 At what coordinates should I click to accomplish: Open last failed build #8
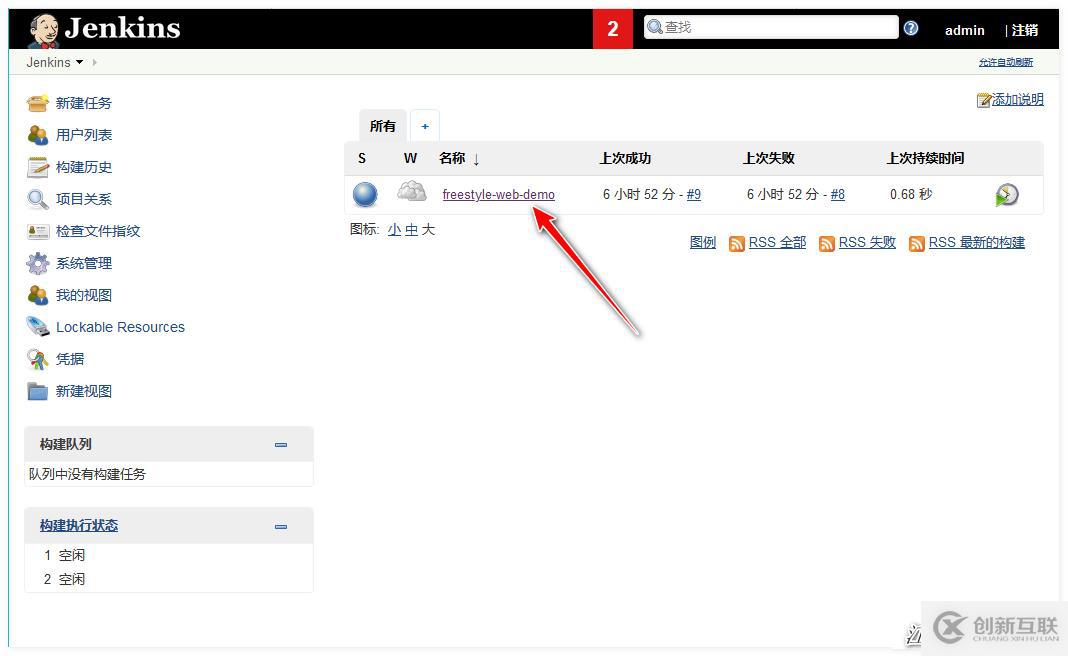coord(838,194)
